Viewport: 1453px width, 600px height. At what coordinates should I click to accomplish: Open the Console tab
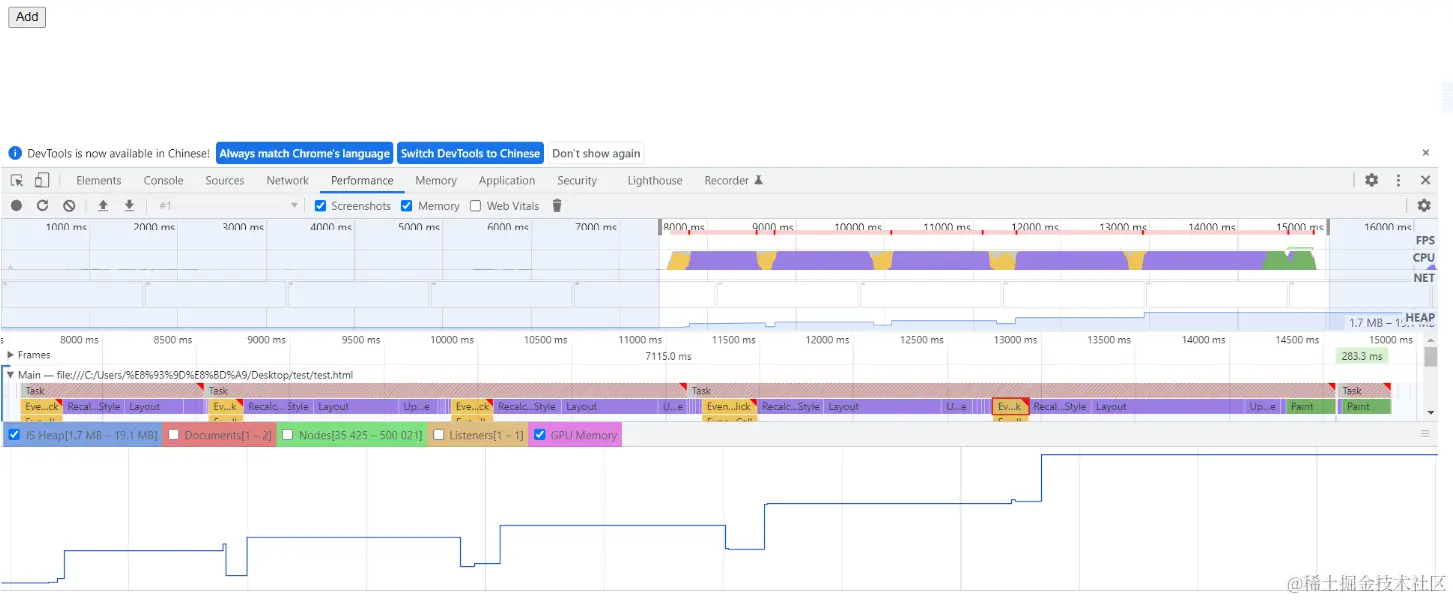tap(164, 181)
